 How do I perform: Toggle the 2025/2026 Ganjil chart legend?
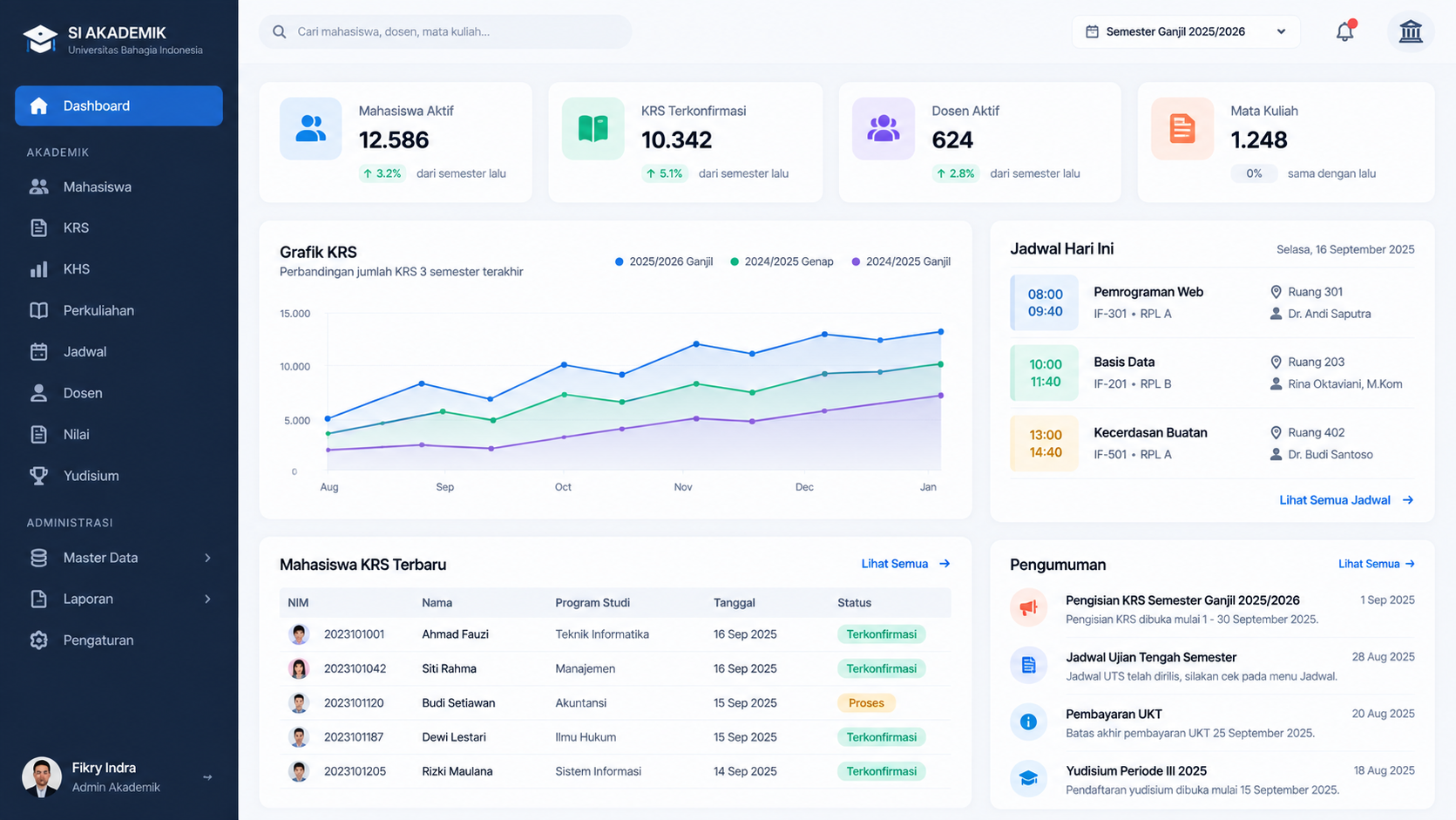coord(664,261)
